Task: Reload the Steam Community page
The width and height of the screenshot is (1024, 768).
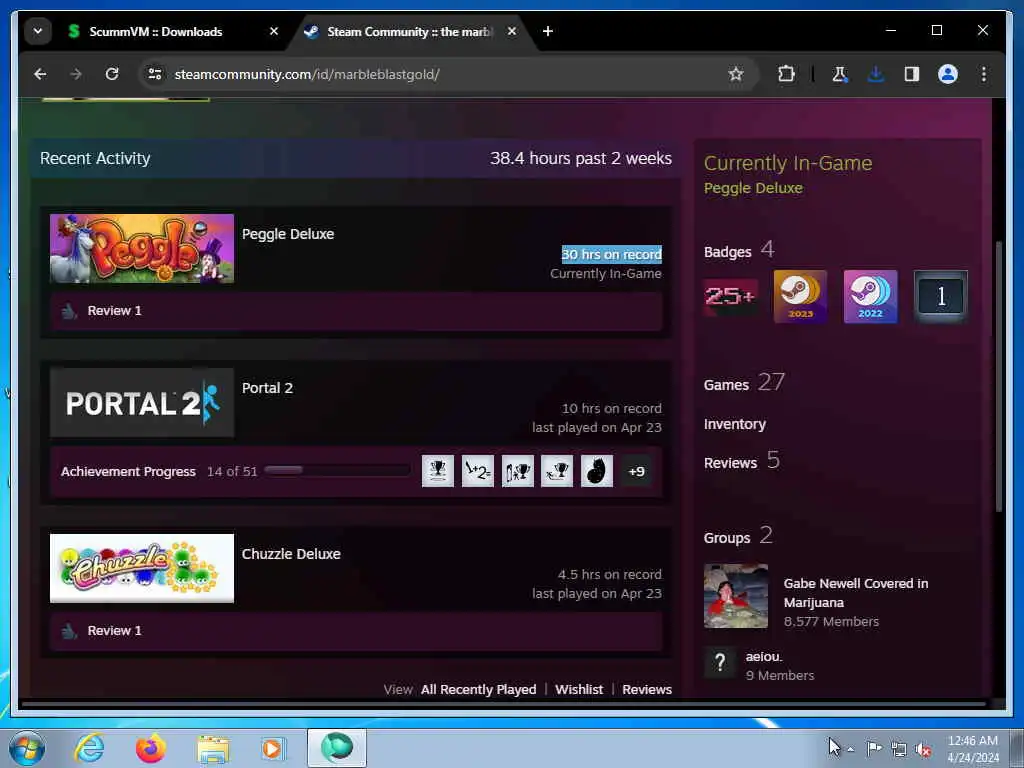Action: click(112, 74)
